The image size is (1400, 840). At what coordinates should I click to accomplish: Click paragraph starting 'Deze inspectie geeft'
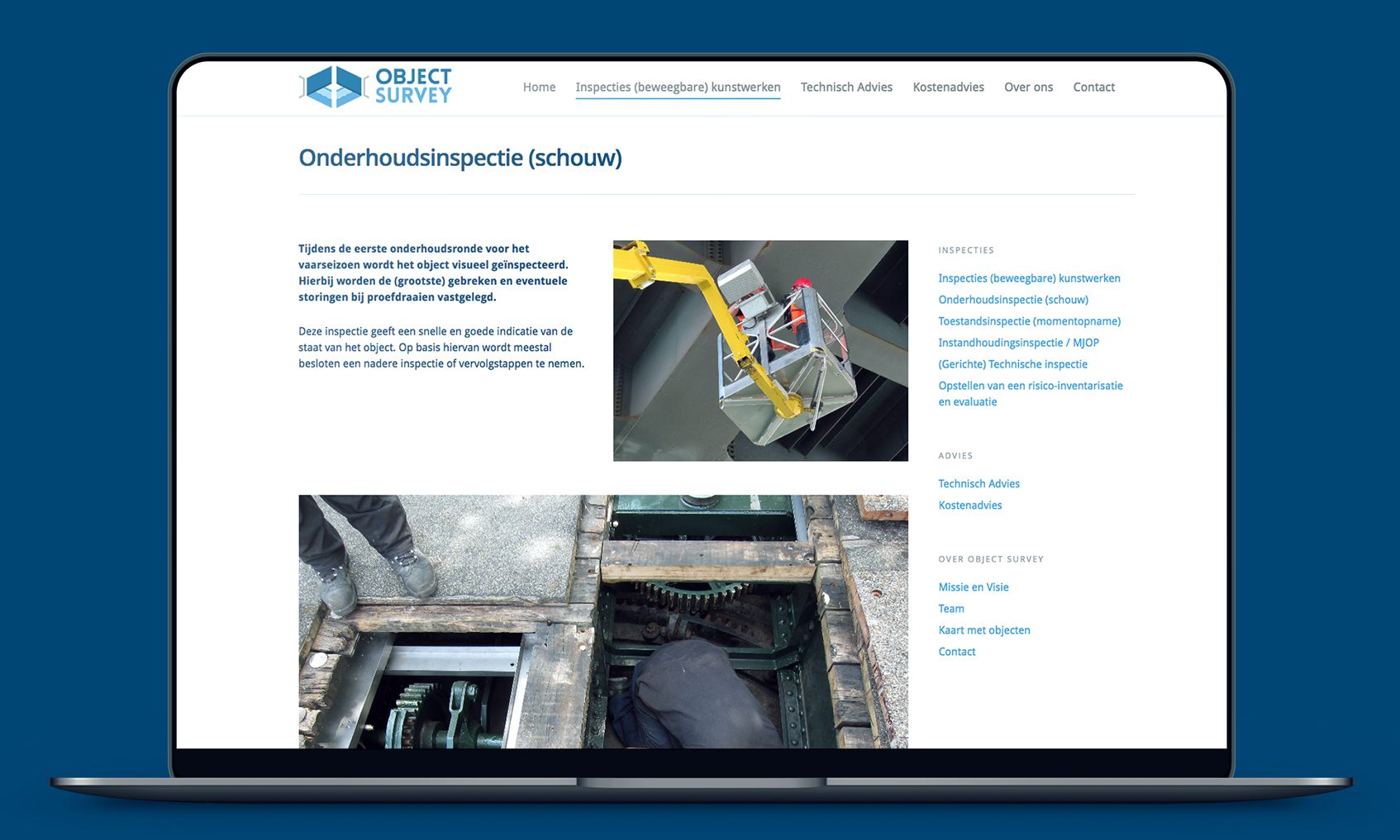pyautogui.click(x=441, y=347)
